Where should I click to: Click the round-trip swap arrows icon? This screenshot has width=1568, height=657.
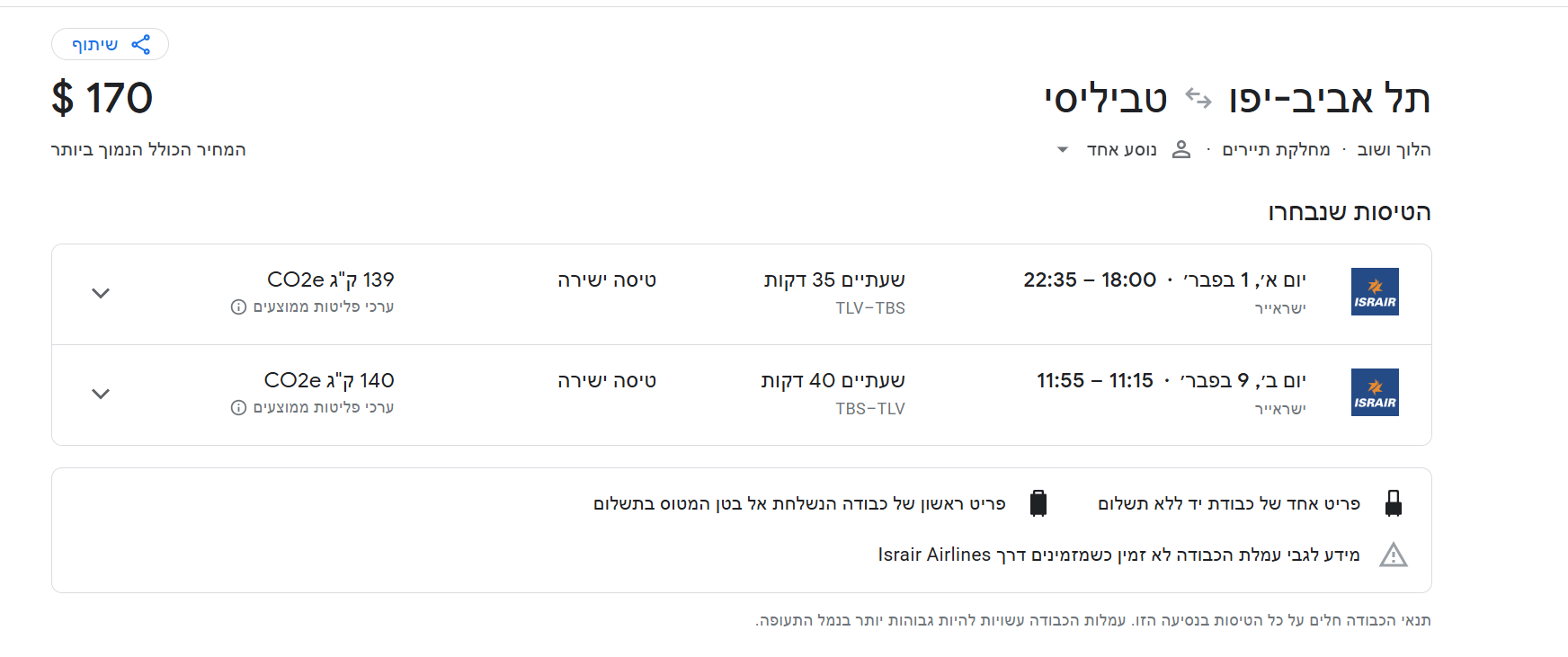(x=1197, y=99)
